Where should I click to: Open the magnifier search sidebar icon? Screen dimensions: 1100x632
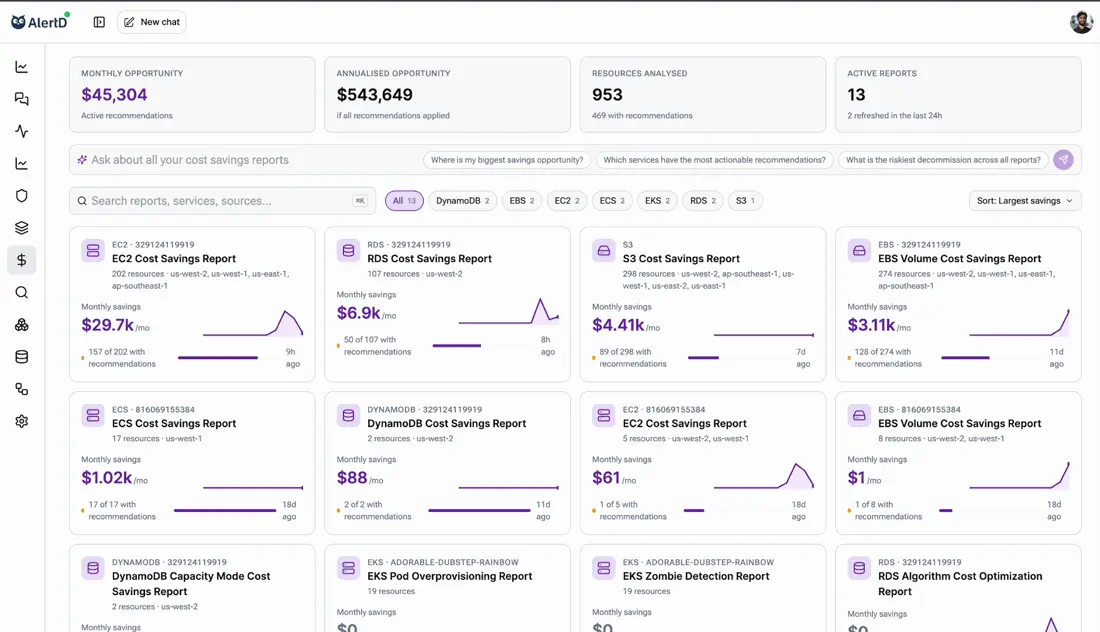(22, 293)
